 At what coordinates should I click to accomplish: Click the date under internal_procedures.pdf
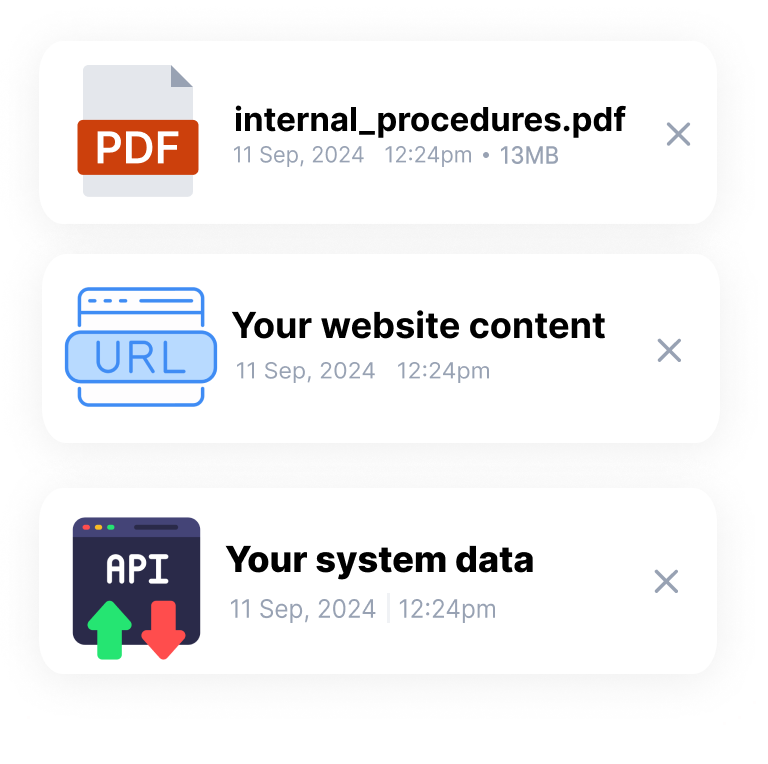point(298,156)
